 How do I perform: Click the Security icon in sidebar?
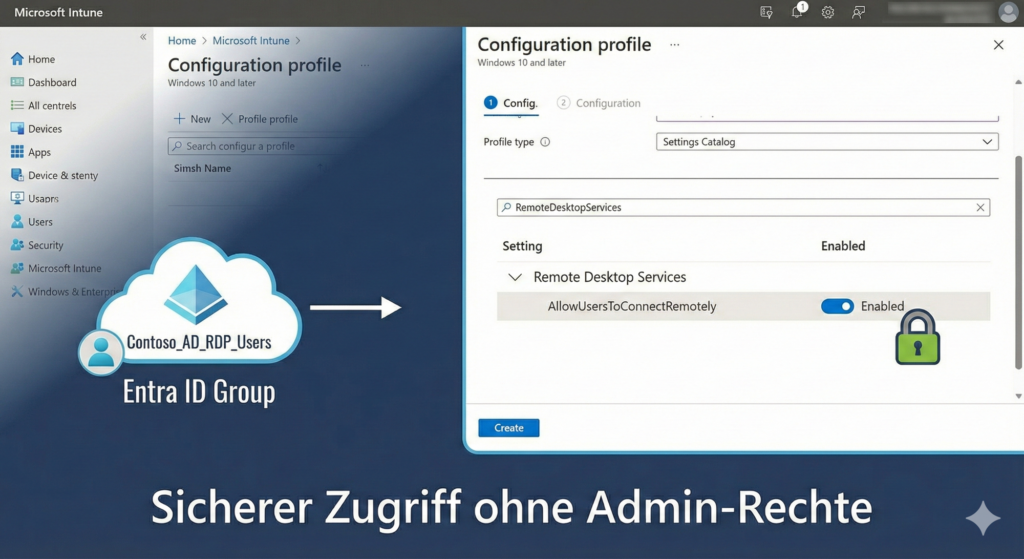point(17,245)
